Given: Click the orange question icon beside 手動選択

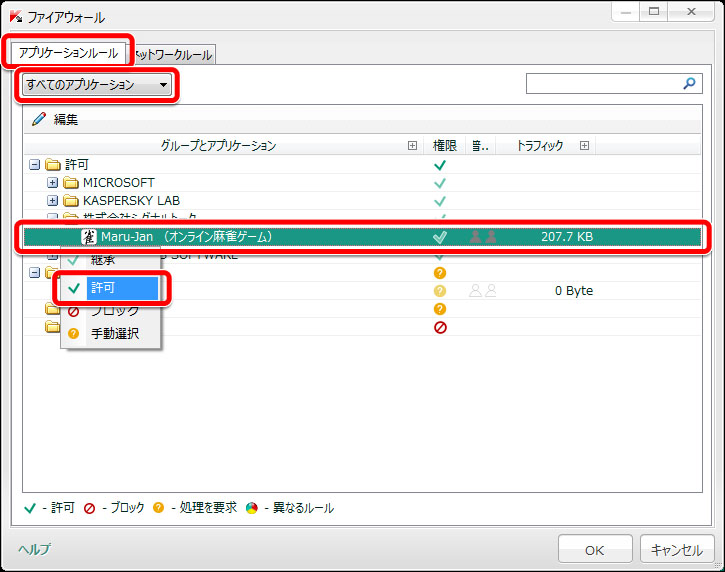Looking at the screenshot, I should tap(74, 333).
